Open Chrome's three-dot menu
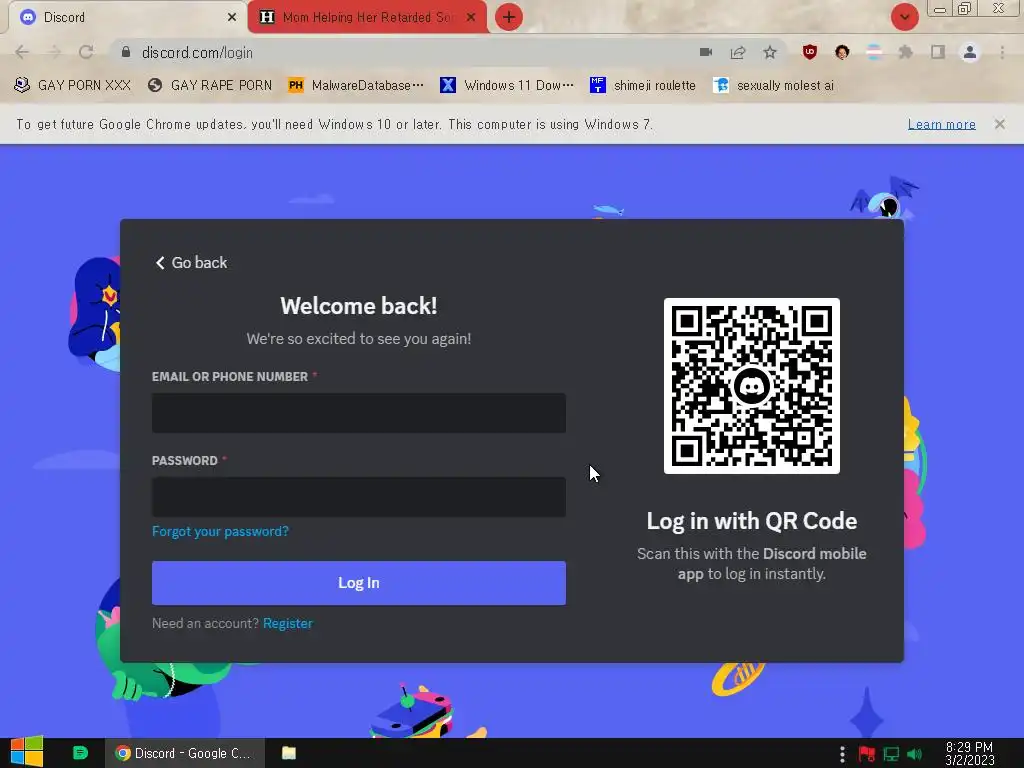The image size is (1024, 768). (1002, 52)
